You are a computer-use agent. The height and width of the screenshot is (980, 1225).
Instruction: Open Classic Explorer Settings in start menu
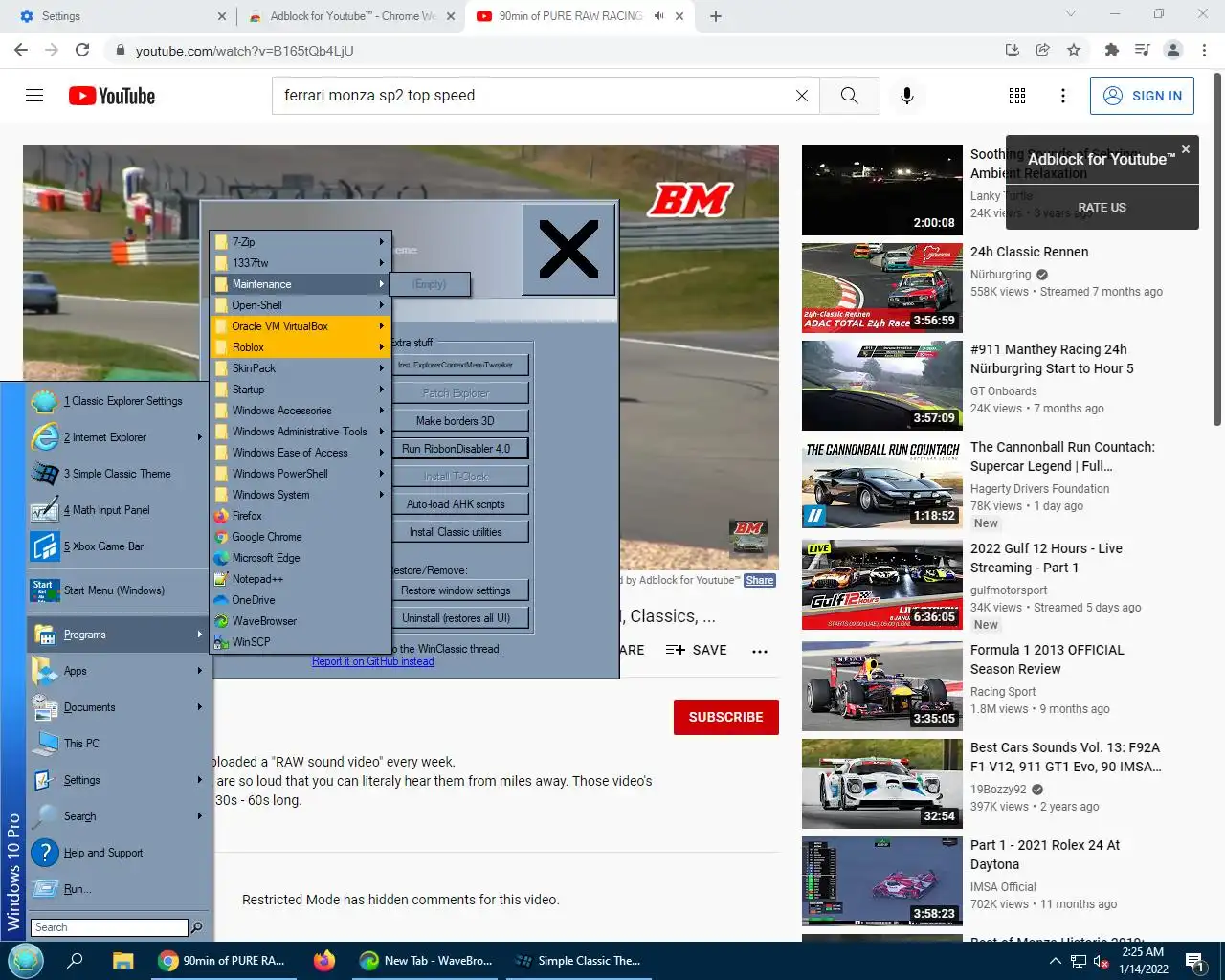coord(118,401)
